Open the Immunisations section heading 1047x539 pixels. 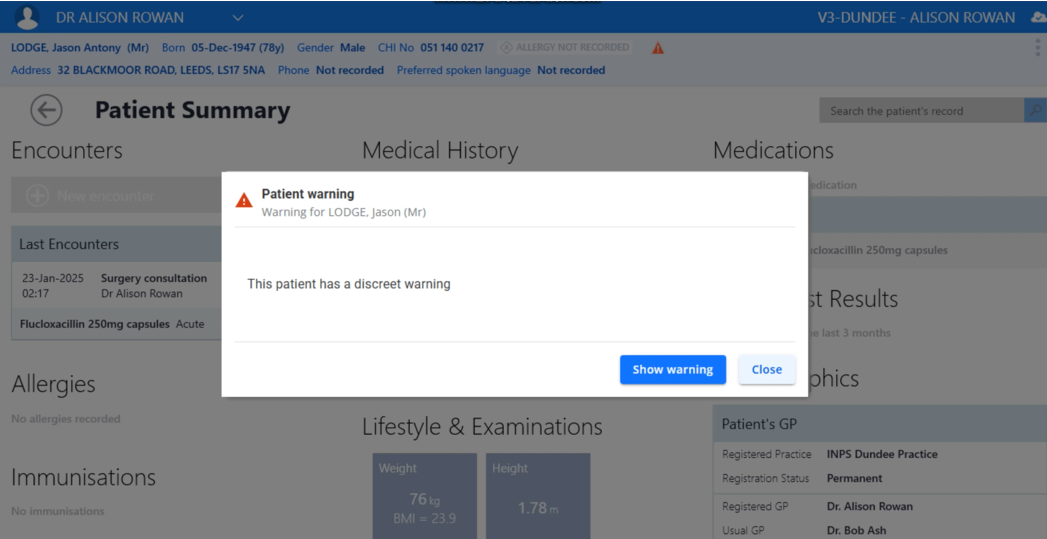pos(83,477)
